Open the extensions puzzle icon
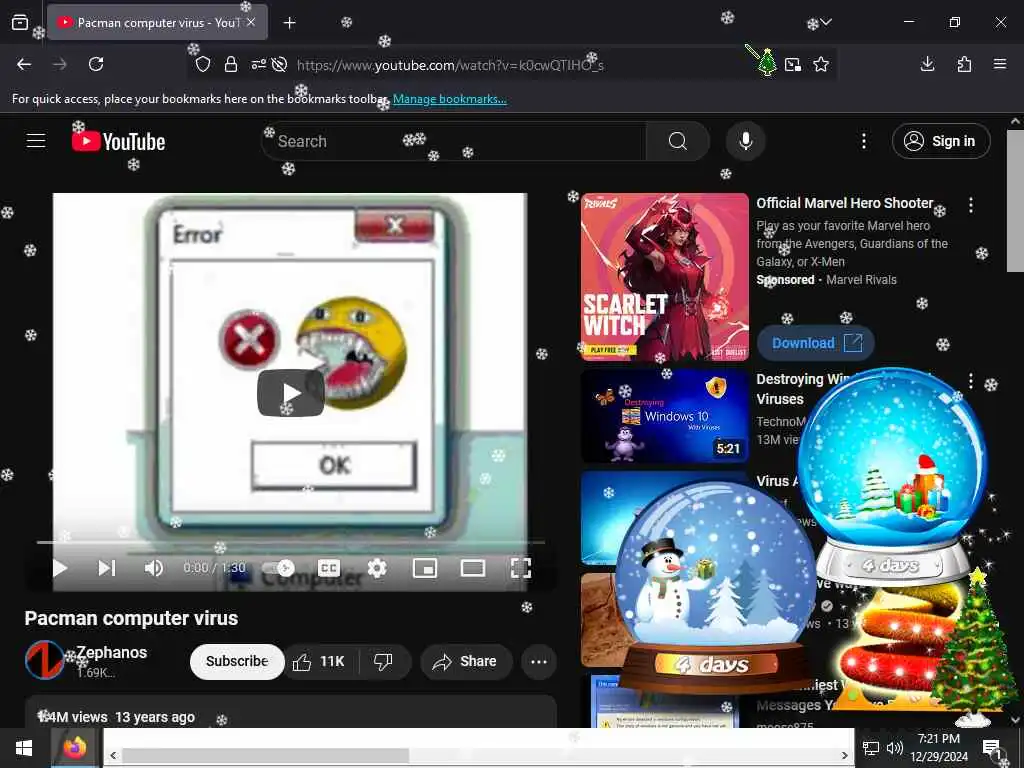Viewport: 1024px width, 768px height. pyautogui.click(x=964, y=64)
